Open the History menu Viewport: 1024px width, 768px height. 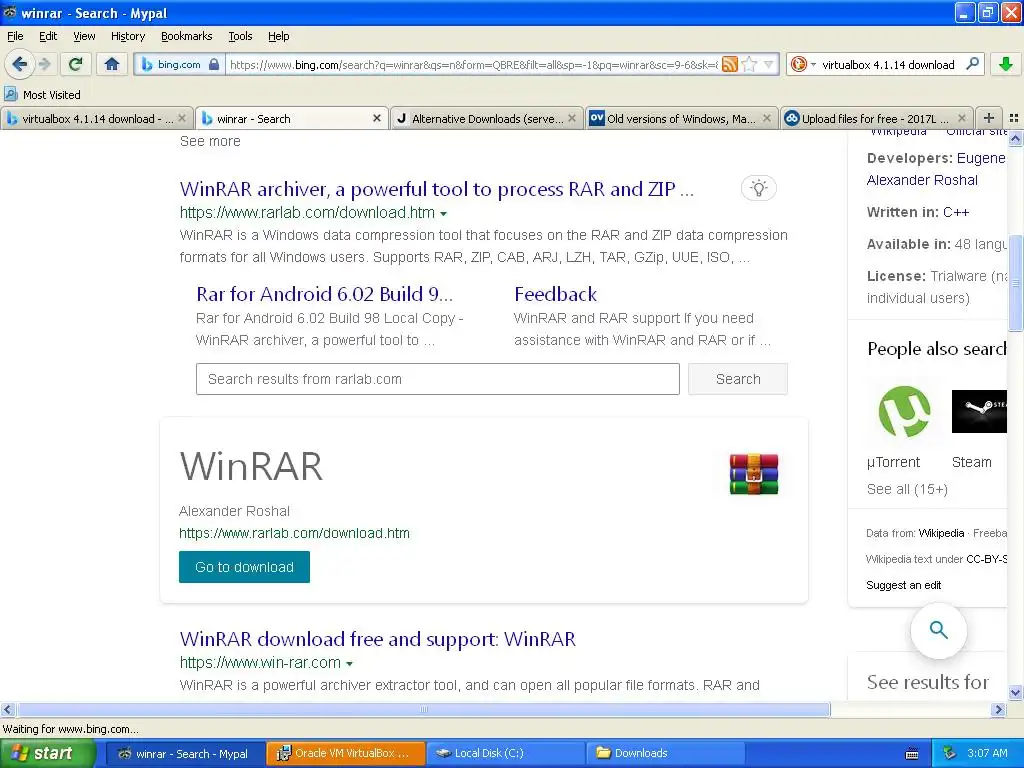pos(128,36)
